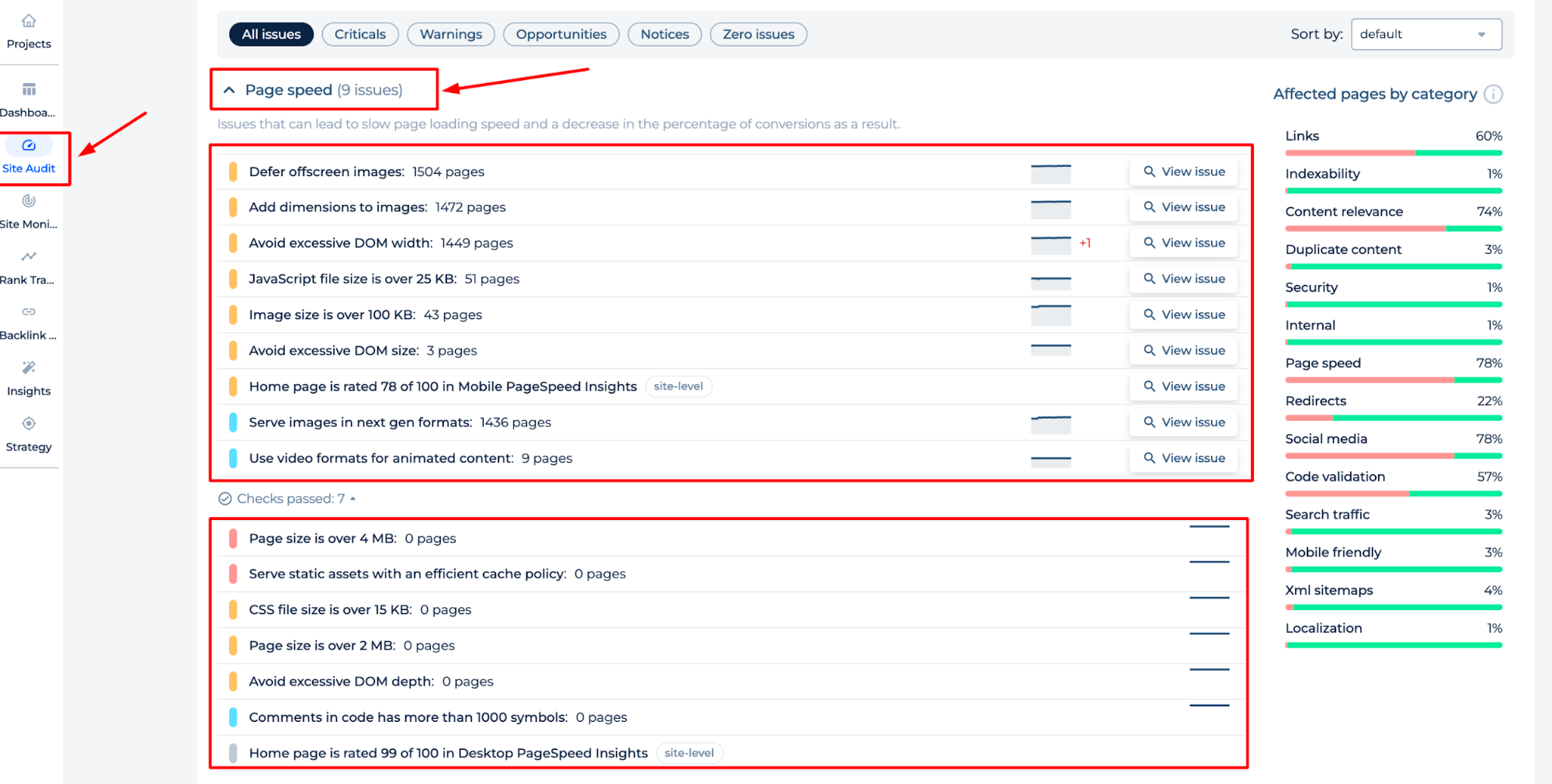Click the +1 change indicator on DOM width row
The image size is (1552, 784).
click(1085, 243)
